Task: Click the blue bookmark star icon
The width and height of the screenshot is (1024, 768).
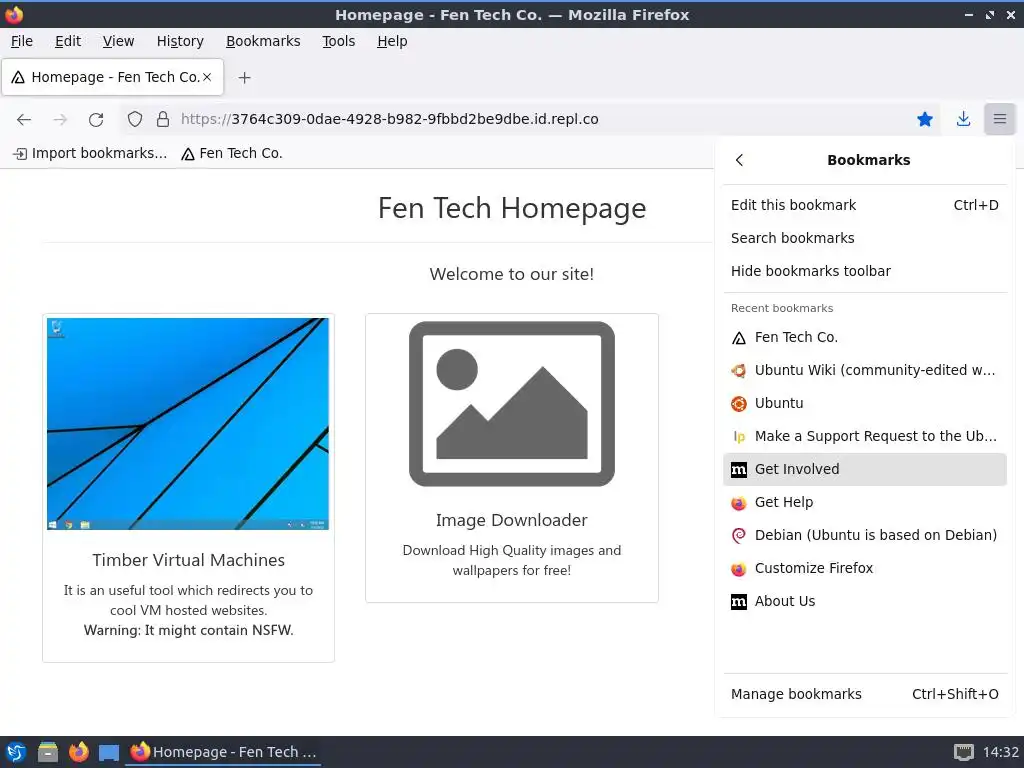Action: [925, 120]
